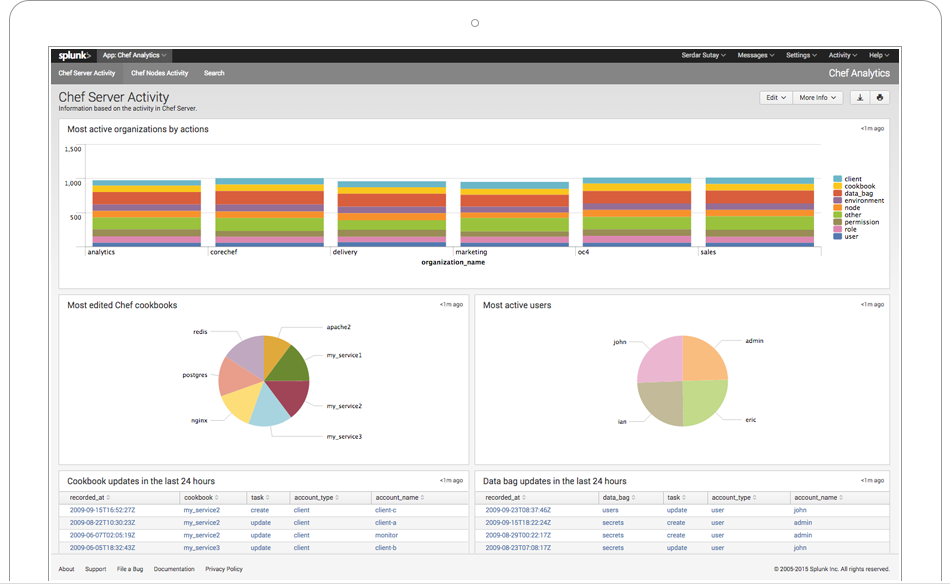Expand the Messages menu
This screenshot has width=950, height=584.
(756, 55)
